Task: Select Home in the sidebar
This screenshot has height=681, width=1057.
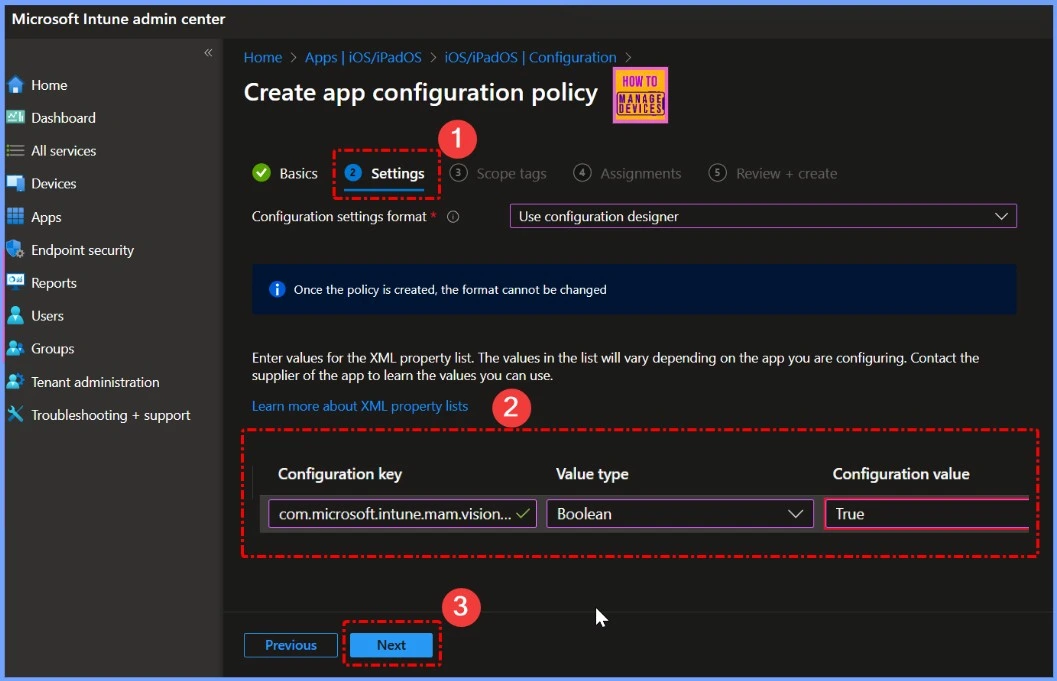Action: point(48,85)
